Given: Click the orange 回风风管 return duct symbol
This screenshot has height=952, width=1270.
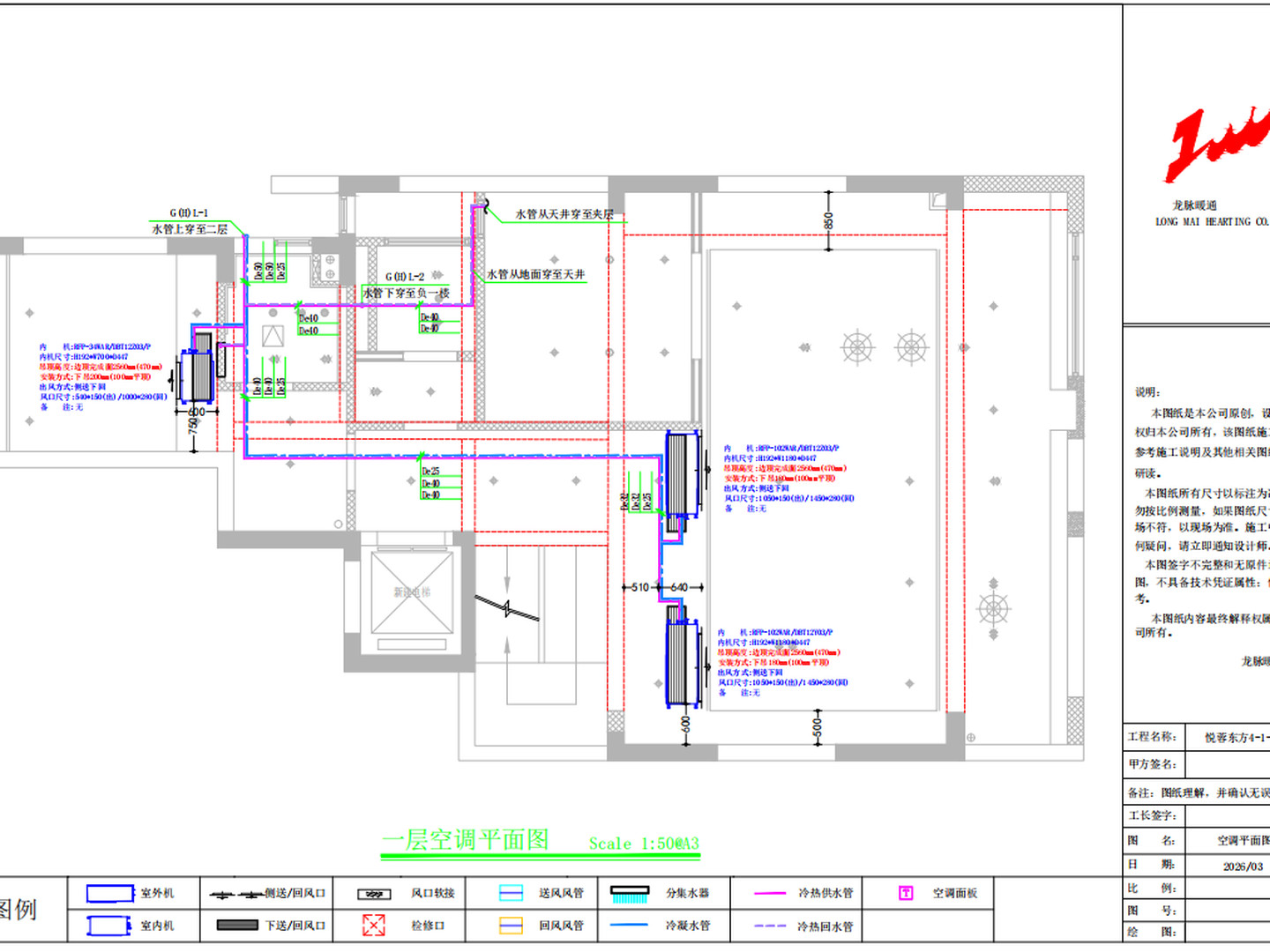Looking at the screenshot, I should click(512, 926).
